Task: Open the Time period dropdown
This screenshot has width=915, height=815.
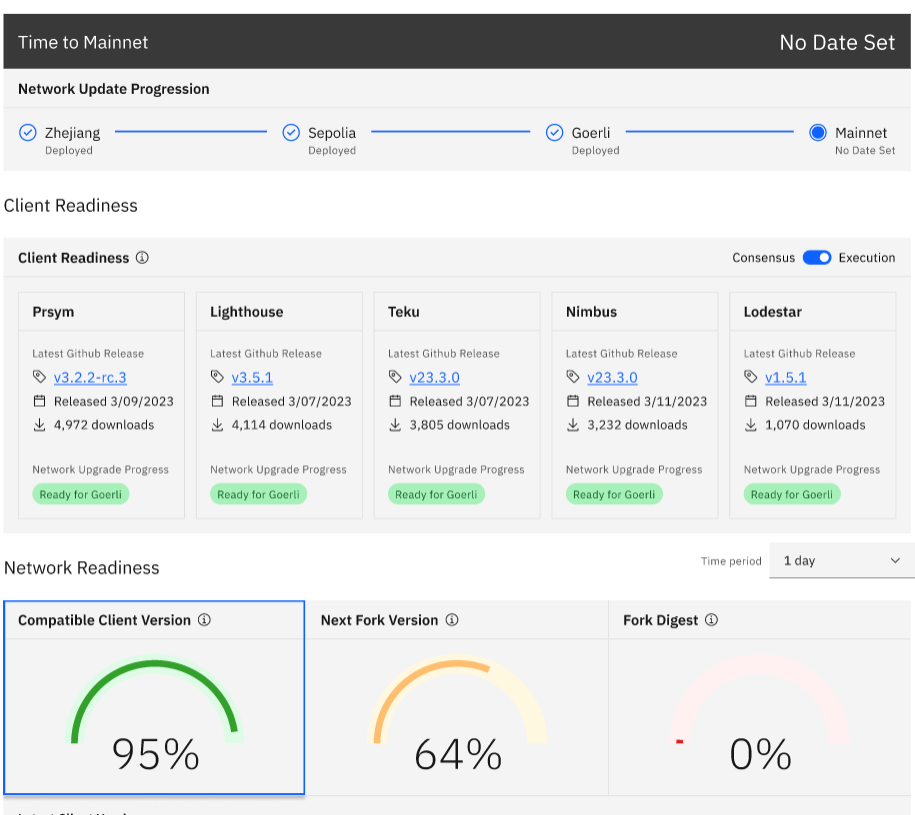Action: click(841, 561)
